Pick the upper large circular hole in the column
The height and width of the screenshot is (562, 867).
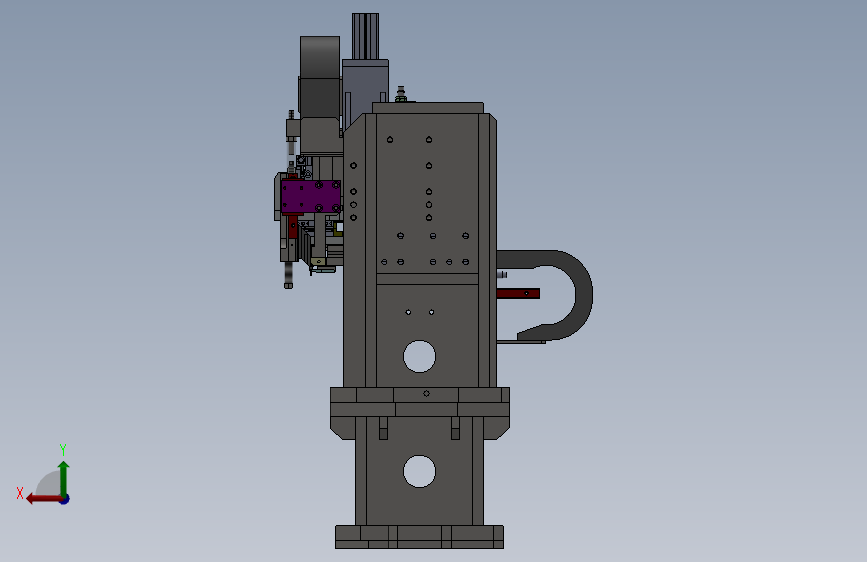(420, 356)
